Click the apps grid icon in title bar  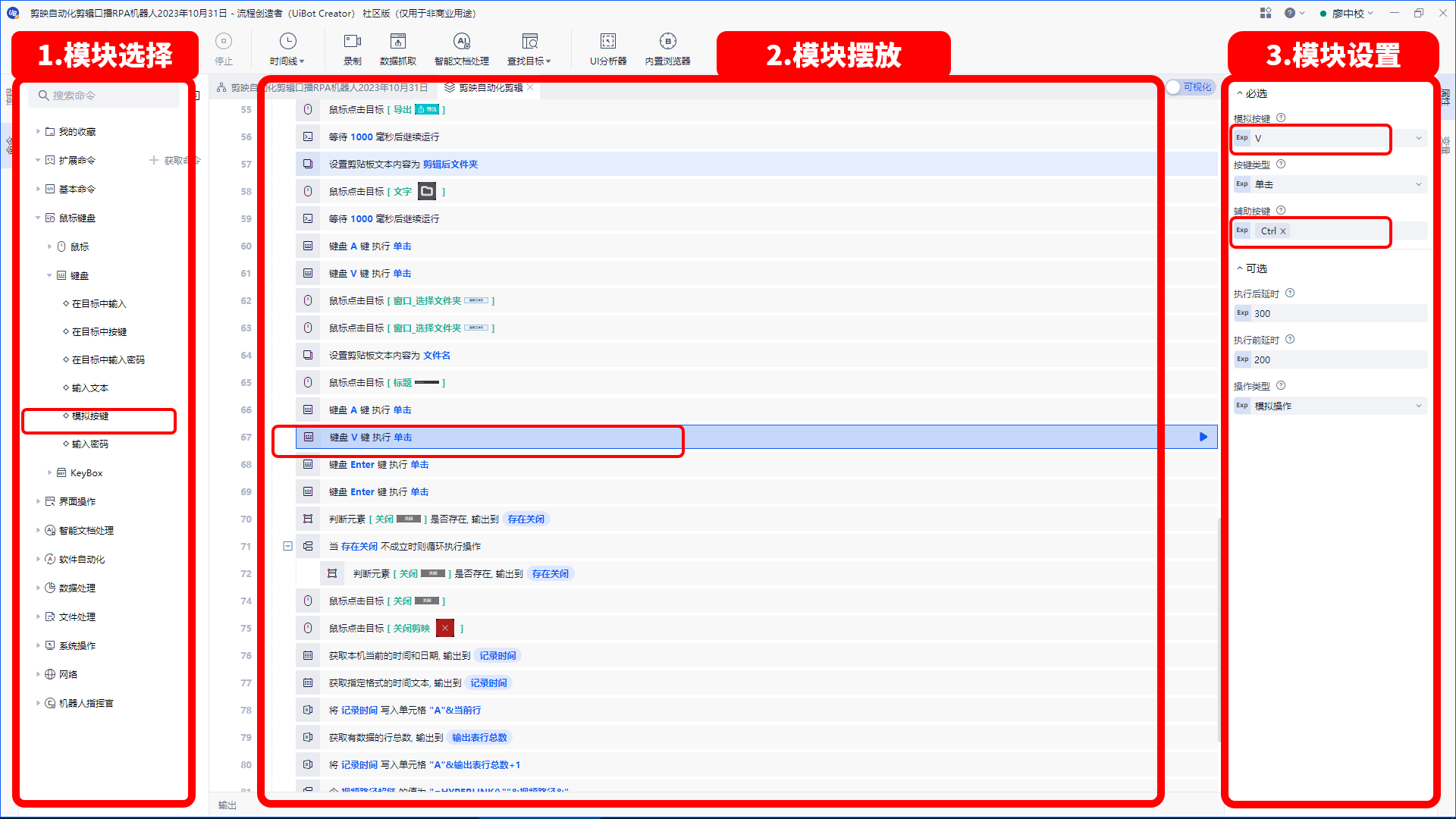(x=1265, y=13)
